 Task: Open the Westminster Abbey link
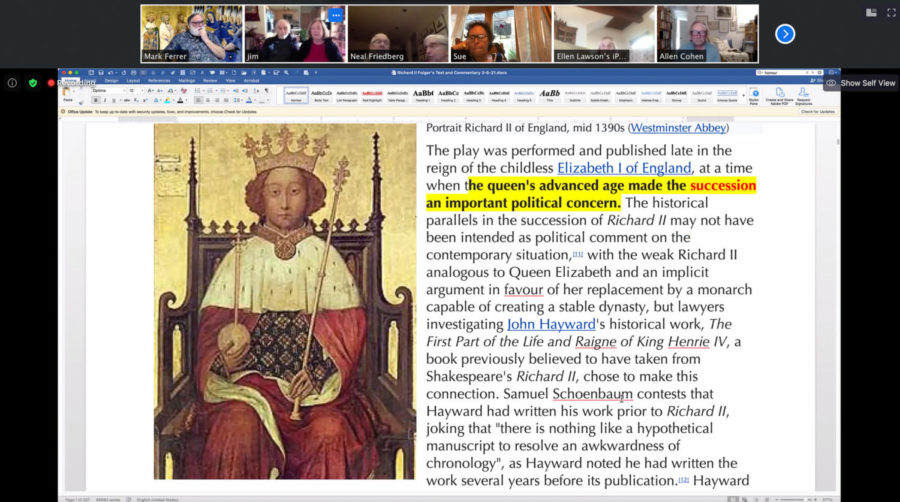(678, 128)
